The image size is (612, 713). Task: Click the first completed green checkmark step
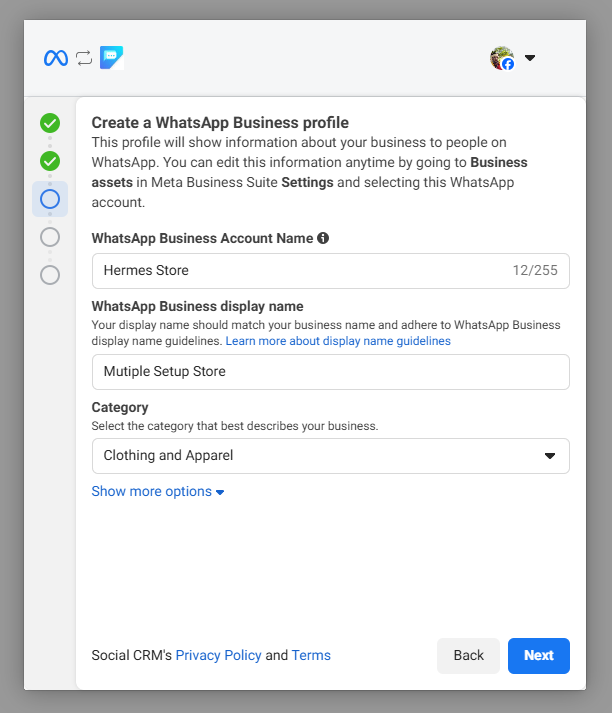(x=50, y=123)
